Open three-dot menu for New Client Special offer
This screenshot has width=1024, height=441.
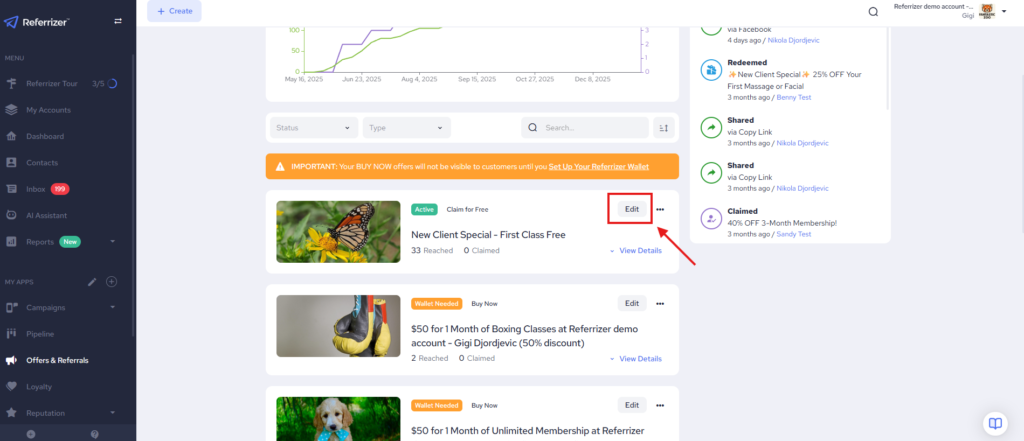[660, 209]
